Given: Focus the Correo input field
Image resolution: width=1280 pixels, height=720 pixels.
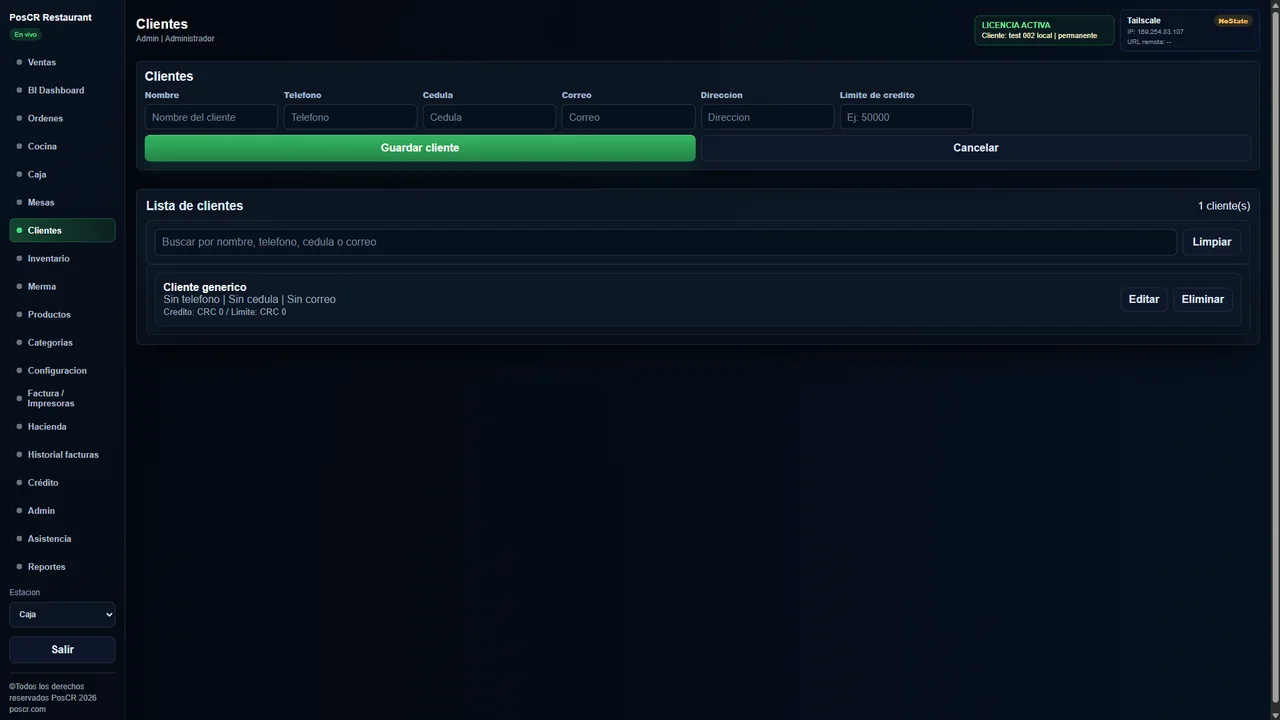Looking at the screenshot, I should pyautogui.click(x=628, y=117).
